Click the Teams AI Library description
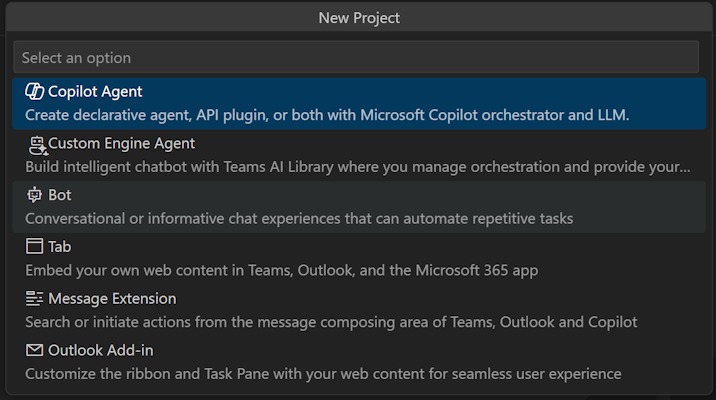716x400 pixels. pos(357,167)
